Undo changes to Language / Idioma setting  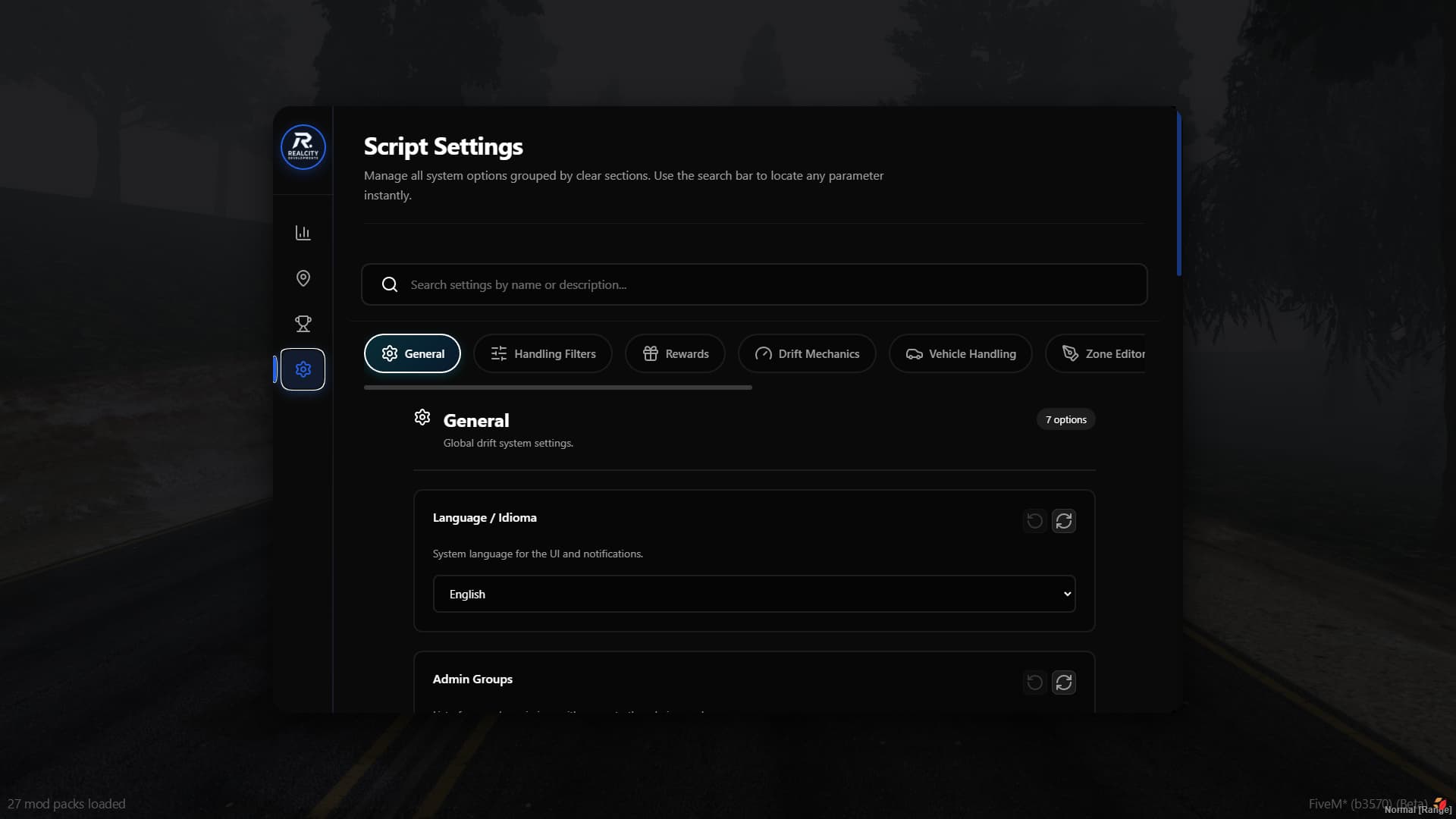pos(1034,521)
